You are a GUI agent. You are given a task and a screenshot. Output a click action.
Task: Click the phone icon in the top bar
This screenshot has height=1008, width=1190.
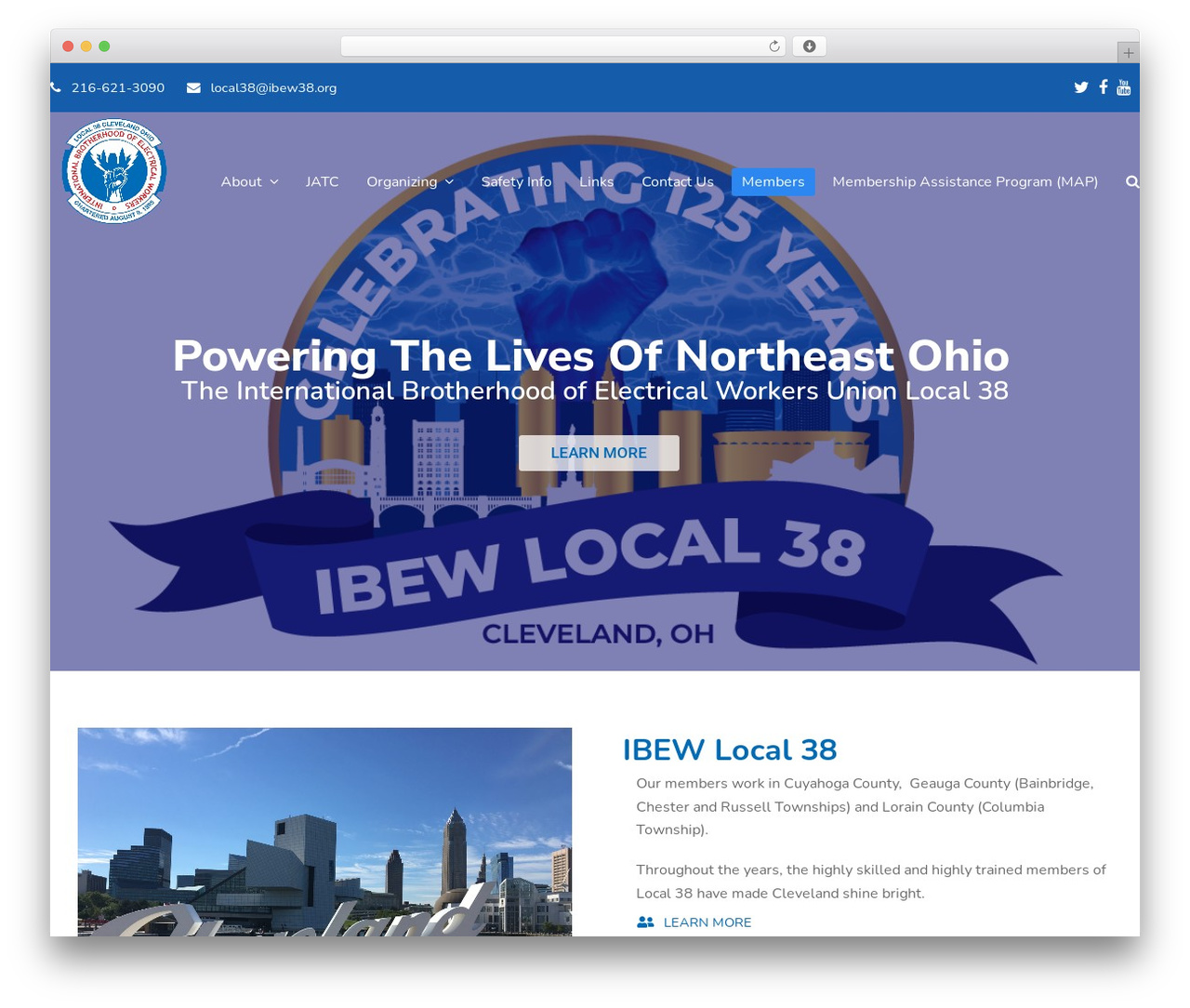pyautogui.click(x=56, y=87)
